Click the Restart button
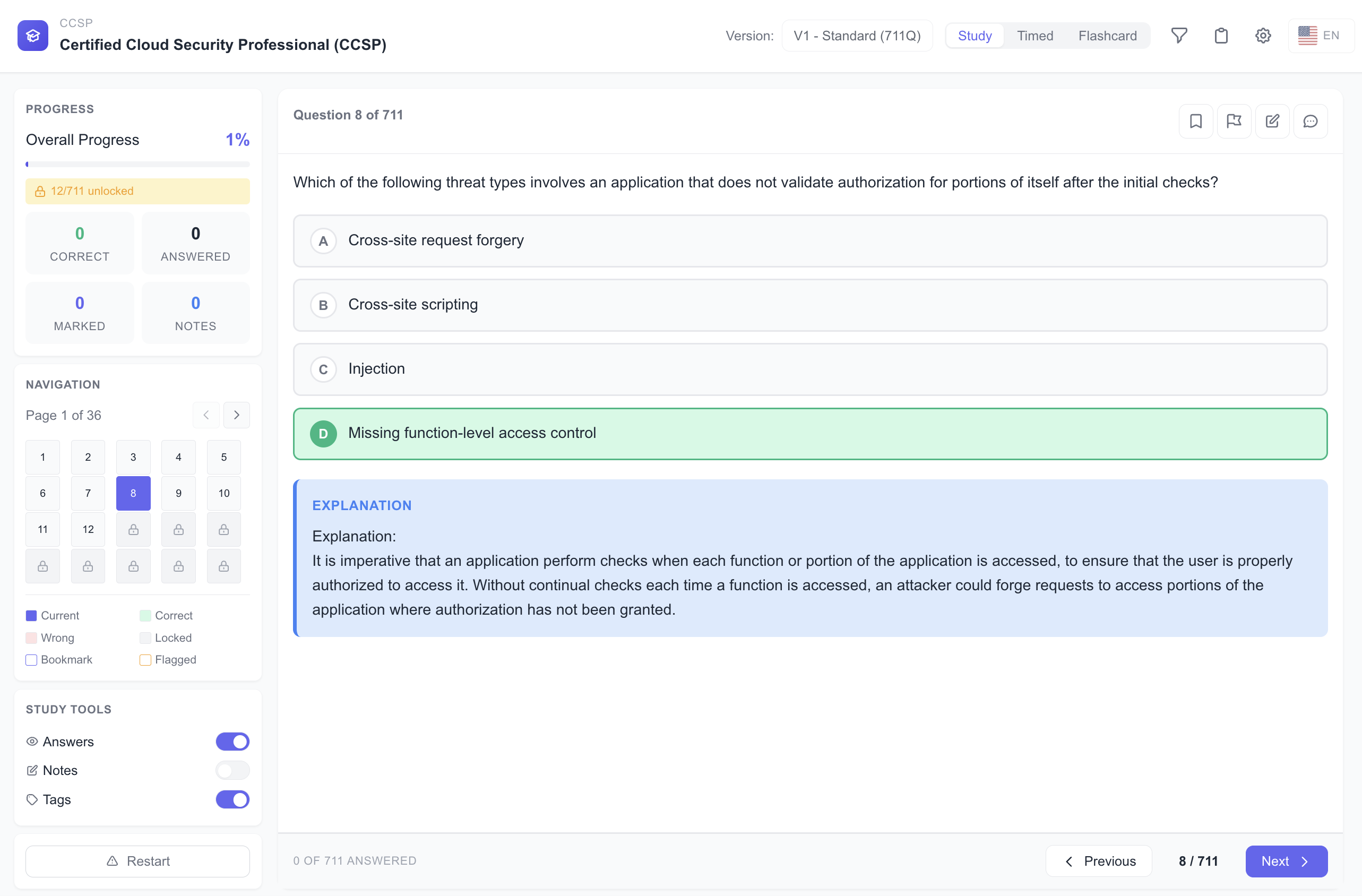1362x896 pixels. (137, 861)
